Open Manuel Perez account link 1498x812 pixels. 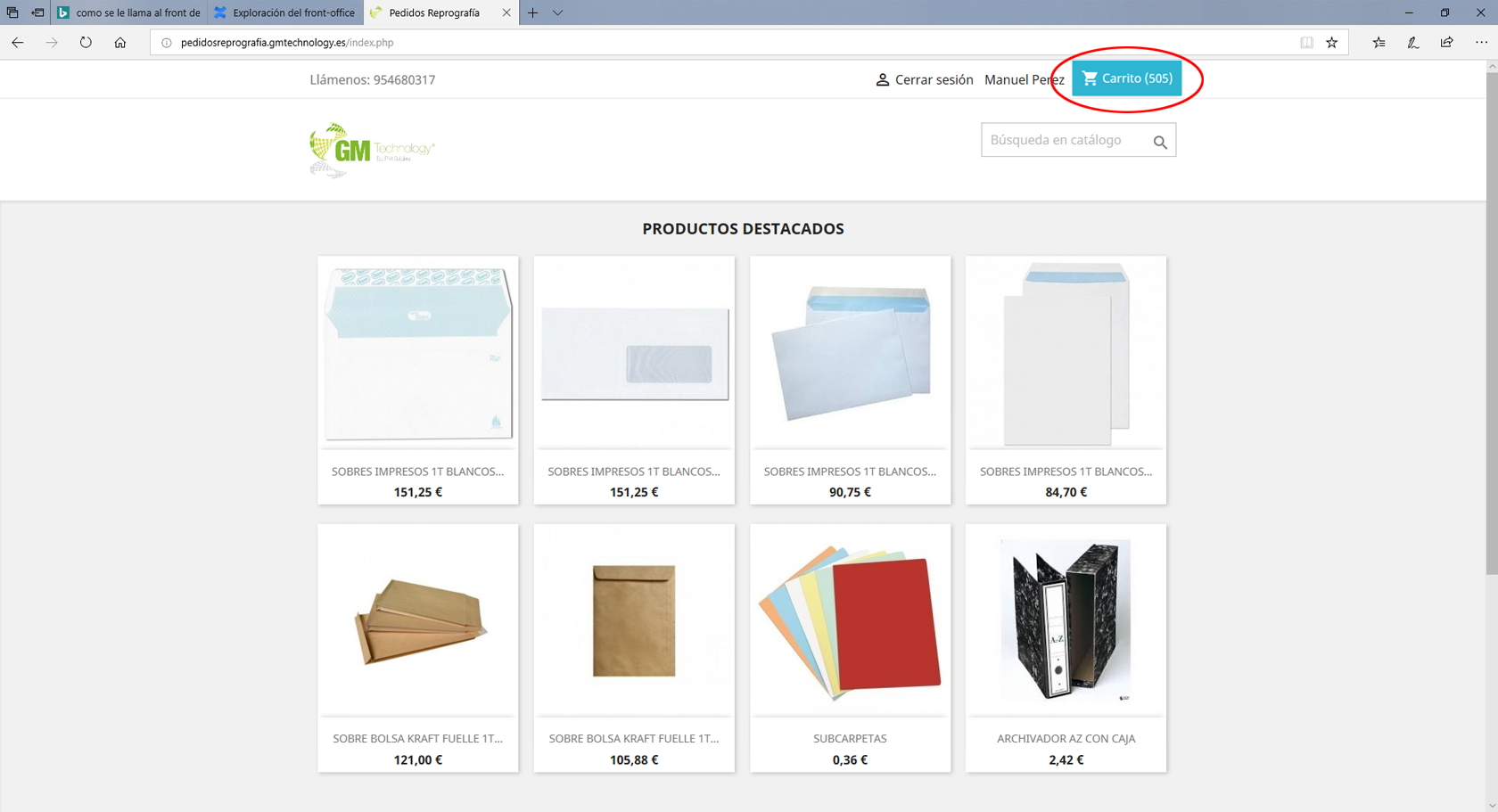[x=1024, y=79]
